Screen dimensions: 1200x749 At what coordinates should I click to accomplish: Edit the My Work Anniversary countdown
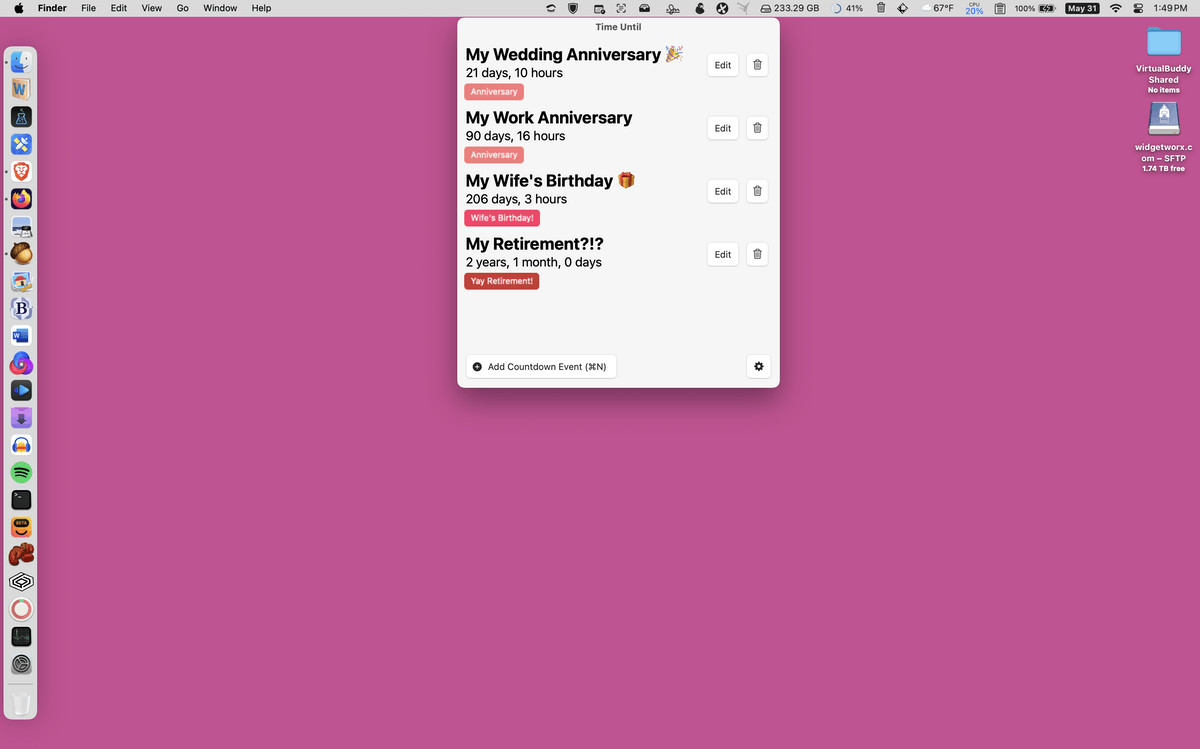point(723,128)
